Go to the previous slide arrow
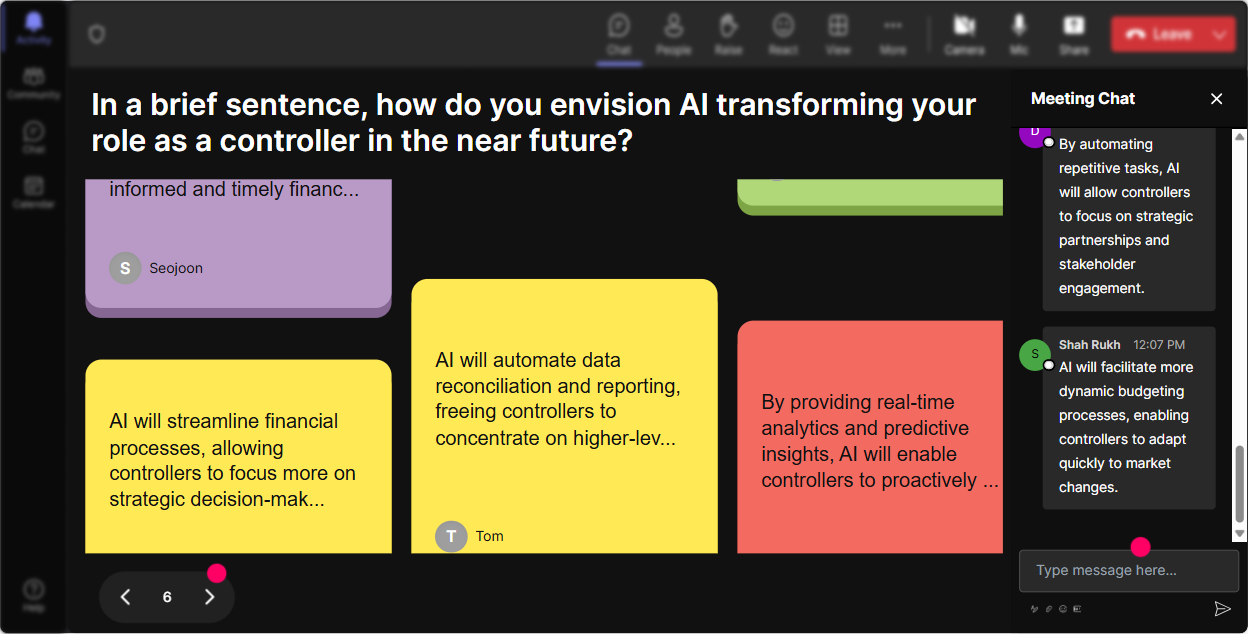Image resolution: width=1248 pixels, height=634 pixels. [125, 597]
